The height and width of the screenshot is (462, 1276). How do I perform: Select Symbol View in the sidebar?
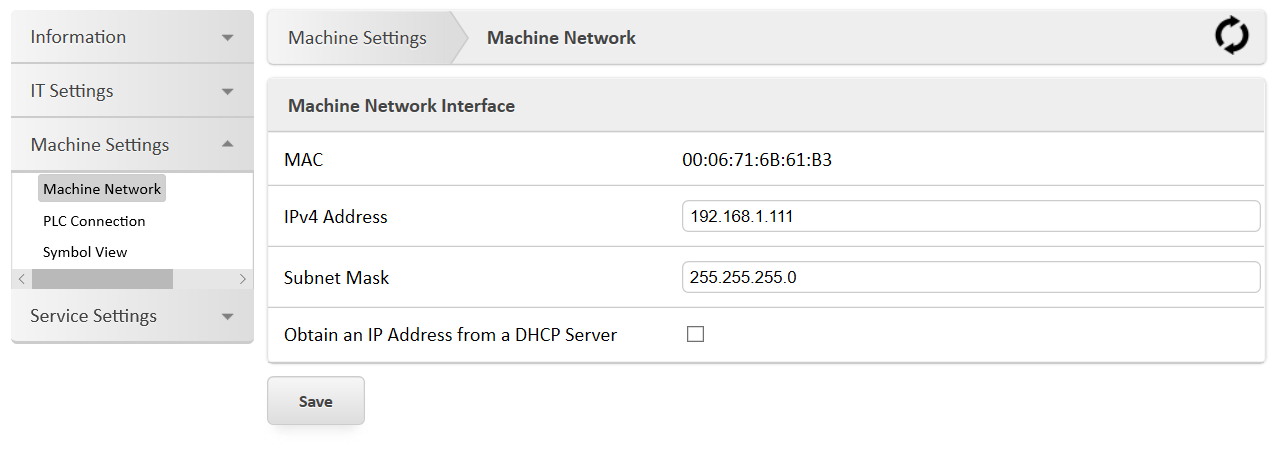pyautogui.click(x=85, y=252)
